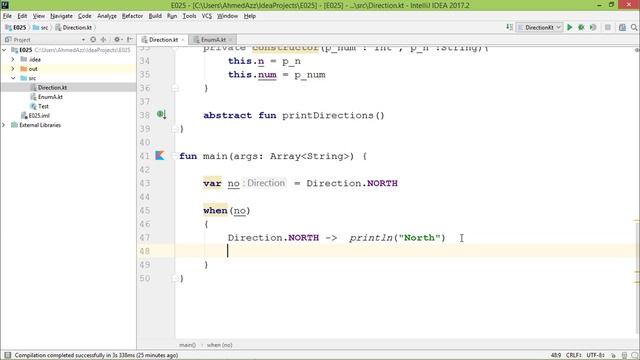Open the VCS menu
640x360 pixels.
[x=207, y=16]
